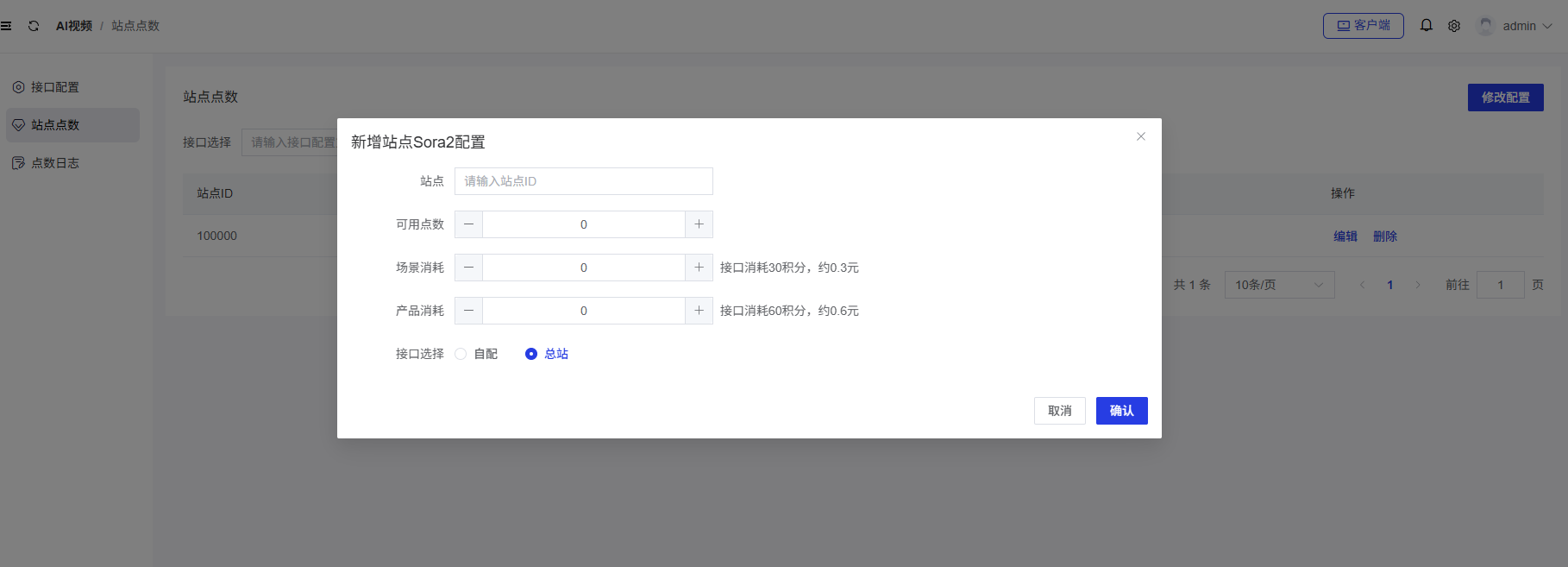Toggle the sidebar collapse hamburger icon

click(x=6, y=26)
